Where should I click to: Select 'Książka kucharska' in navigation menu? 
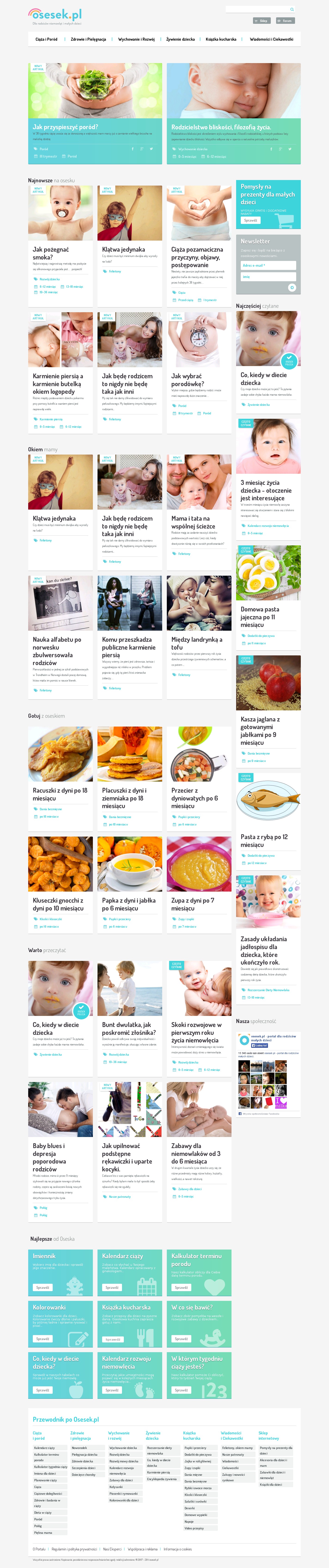[x=221, y=39]
